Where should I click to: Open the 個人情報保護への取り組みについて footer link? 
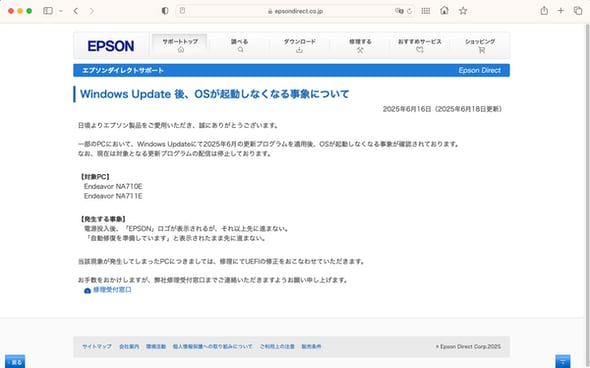point(213,347)
